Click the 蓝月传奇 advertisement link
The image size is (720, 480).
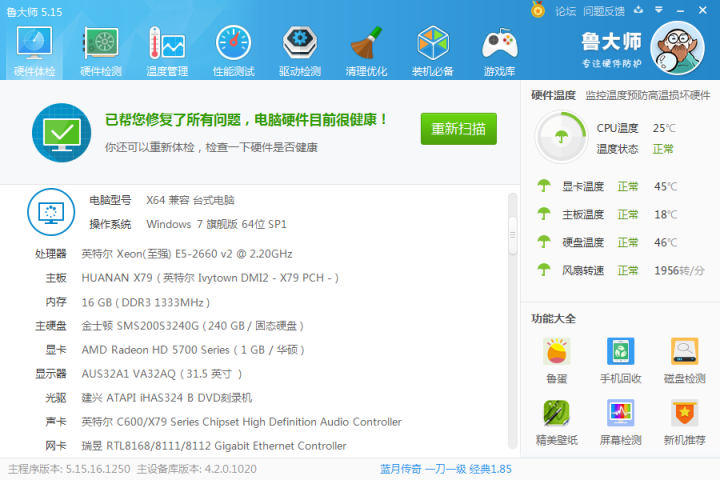(445, 469)
